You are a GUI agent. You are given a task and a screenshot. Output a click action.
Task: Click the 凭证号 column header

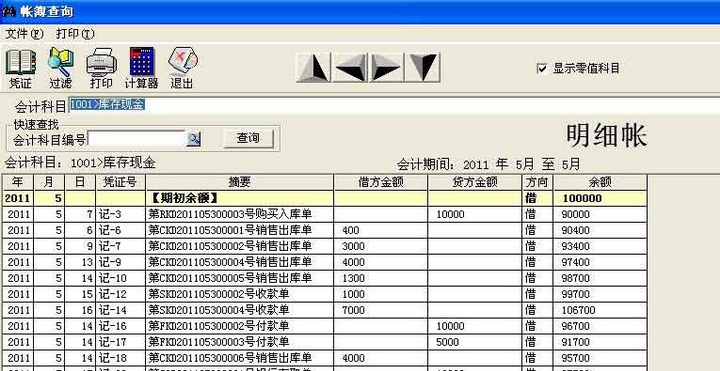coord(120,182)
